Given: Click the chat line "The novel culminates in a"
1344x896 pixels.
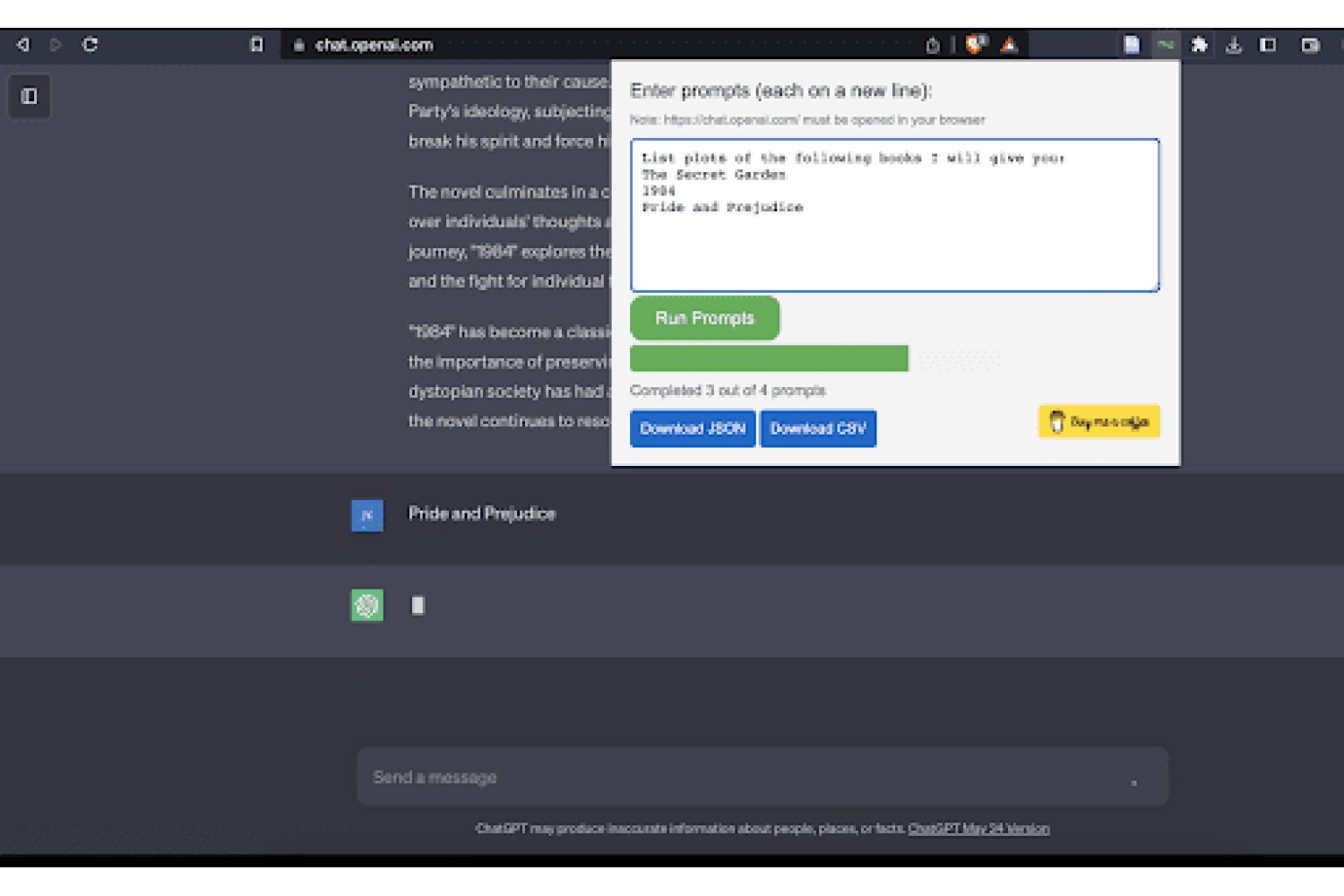Looking at the screenshot, I should click(x=509, y=192).
